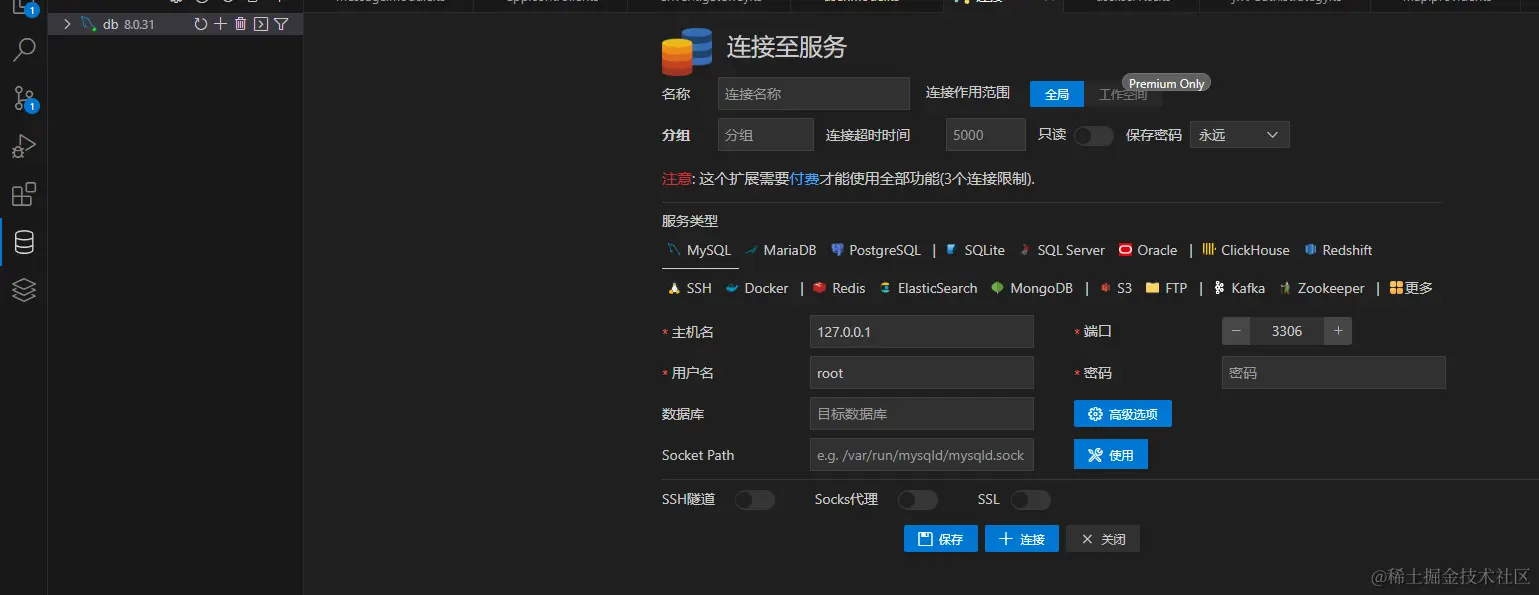Select Oracle service type
Image resolution: width=1539 pixels, height=595 pixels.
tap(1148, 250)
